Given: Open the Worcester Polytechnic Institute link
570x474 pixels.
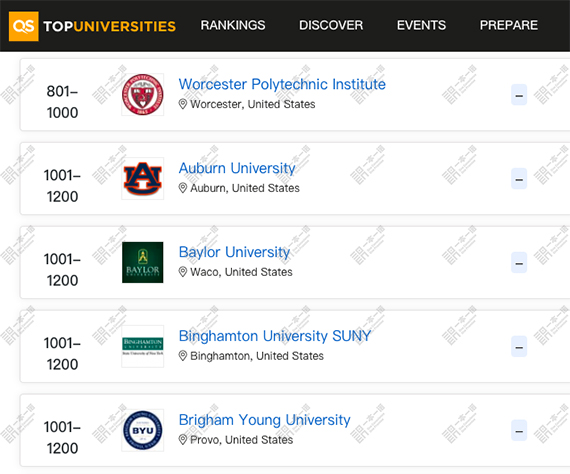Looking at the screenshot, I should 282,84.
